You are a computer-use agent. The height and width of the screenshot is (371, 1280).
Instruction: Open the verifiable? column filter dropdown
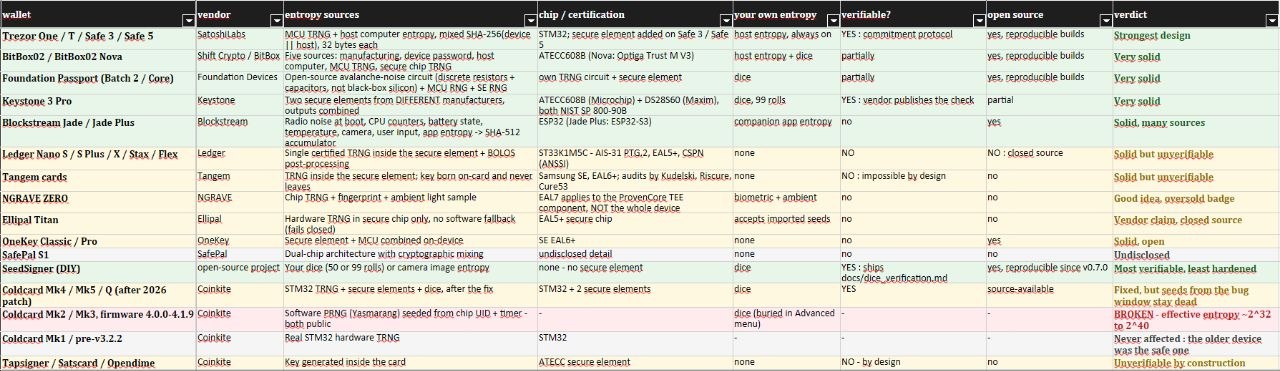[977, 21]
